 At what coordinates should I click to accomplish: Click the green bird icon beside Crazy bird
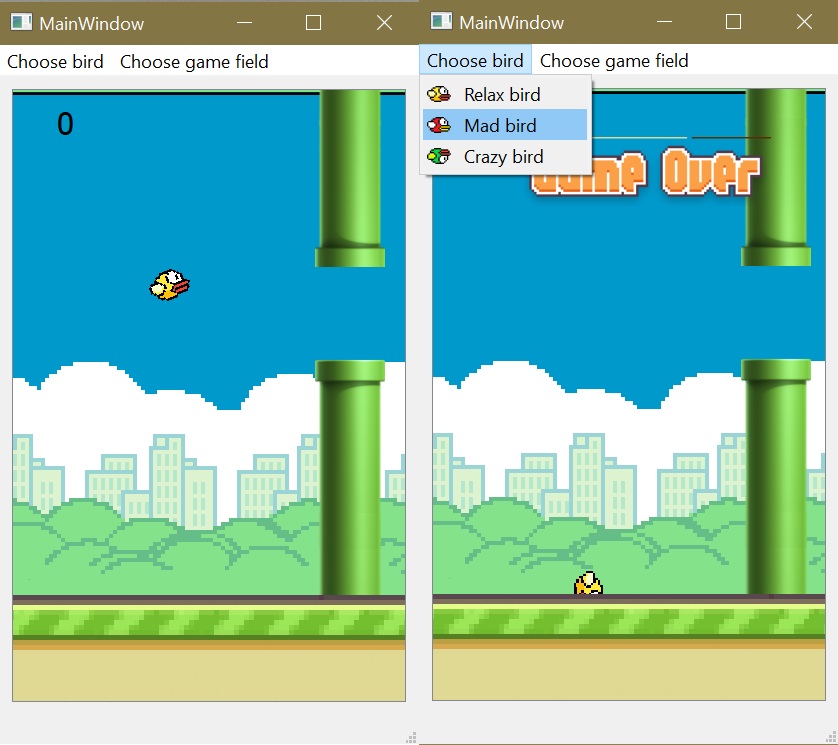(438, 156)
